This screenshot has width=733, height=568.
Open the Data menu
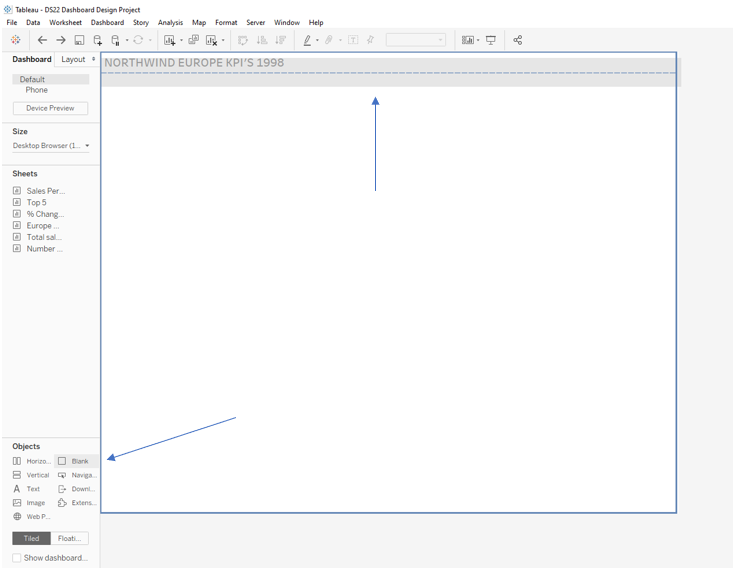click(33, 22)
